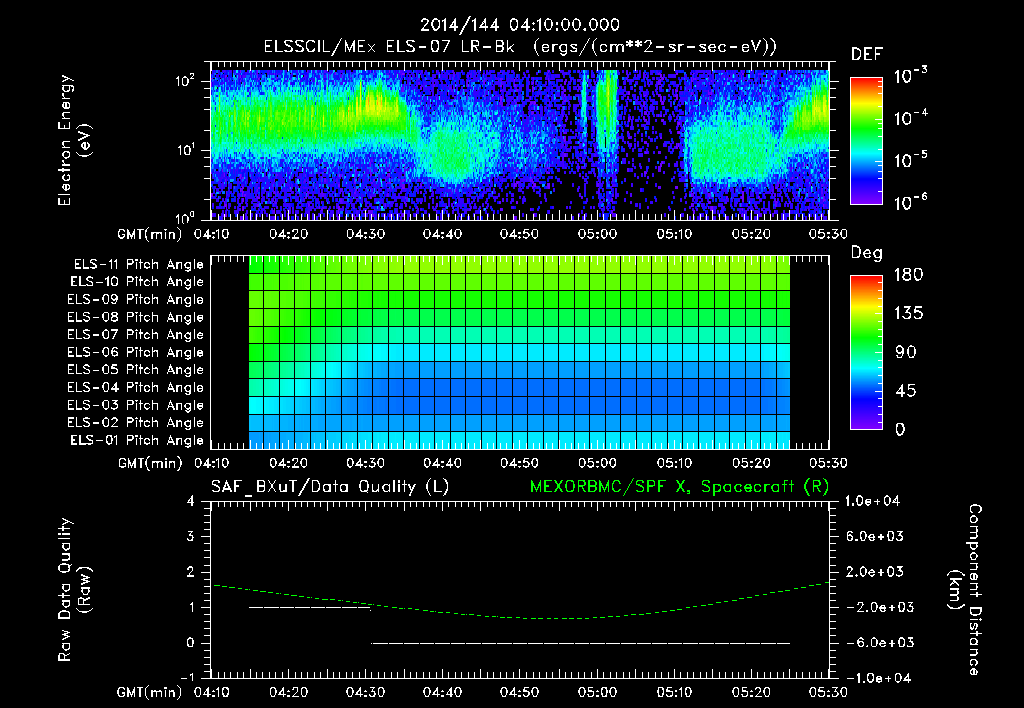Click the 10^0 tick on the electron energy axis
This screenshot has height=708, width=1024.
(x=185, y=217)
